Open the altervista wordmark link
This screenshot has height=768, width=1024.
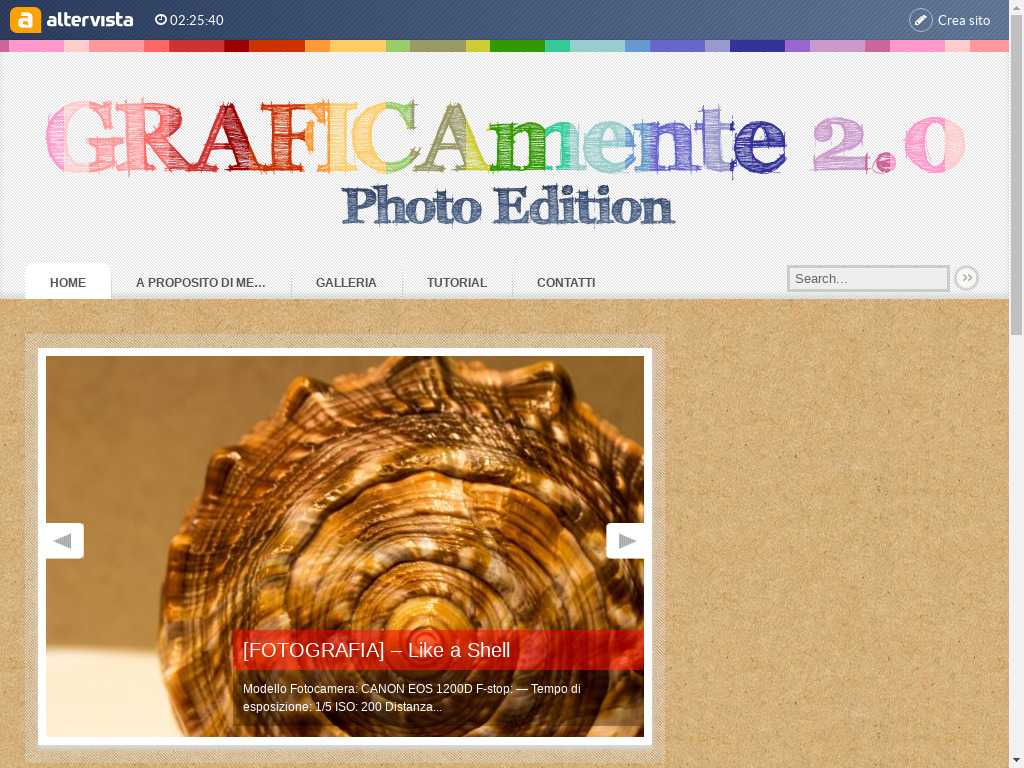(x=90, y=20)
